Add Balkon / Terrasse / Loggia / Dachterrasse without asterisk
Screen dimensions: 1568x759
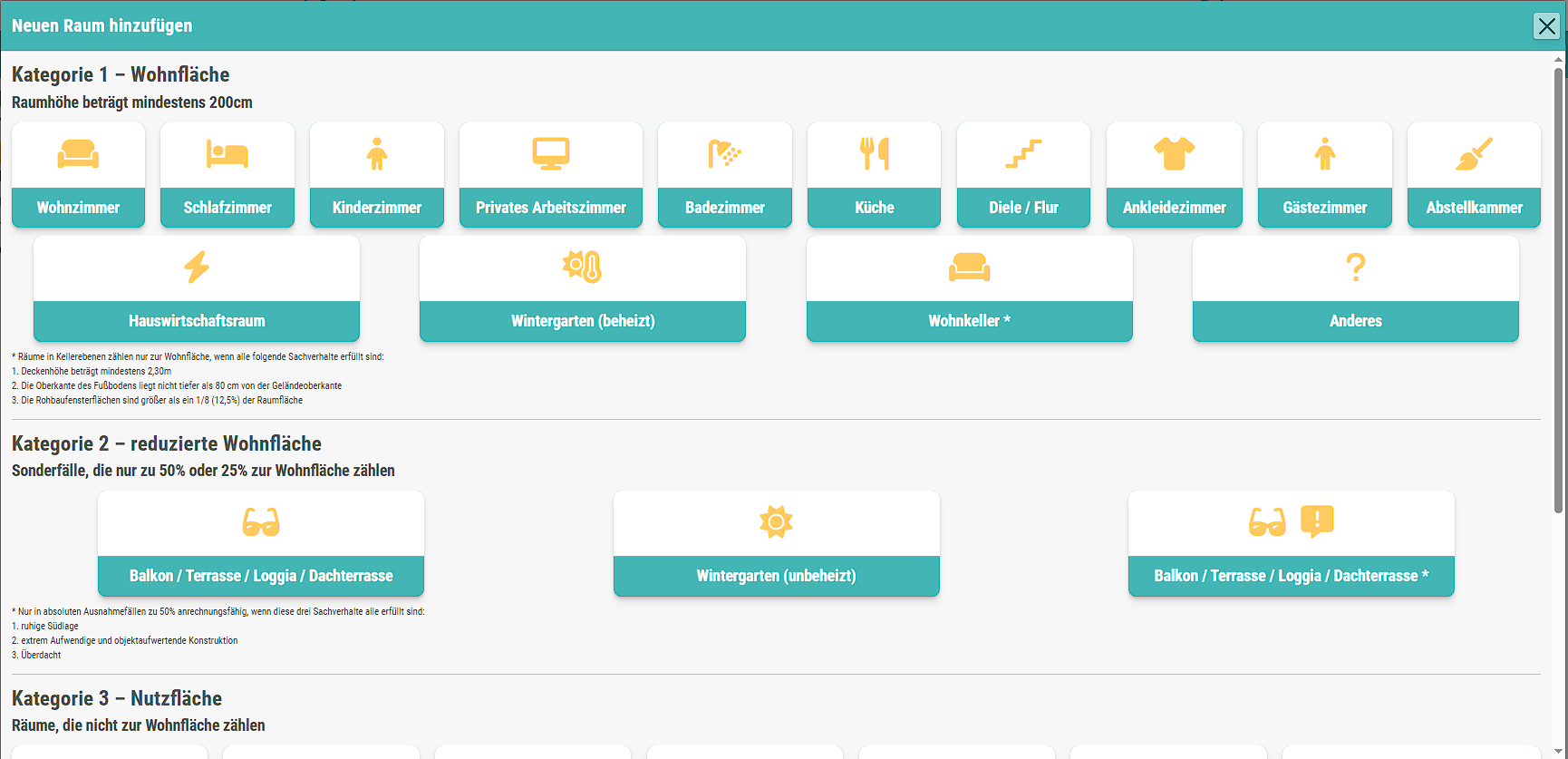coord(261,576)
